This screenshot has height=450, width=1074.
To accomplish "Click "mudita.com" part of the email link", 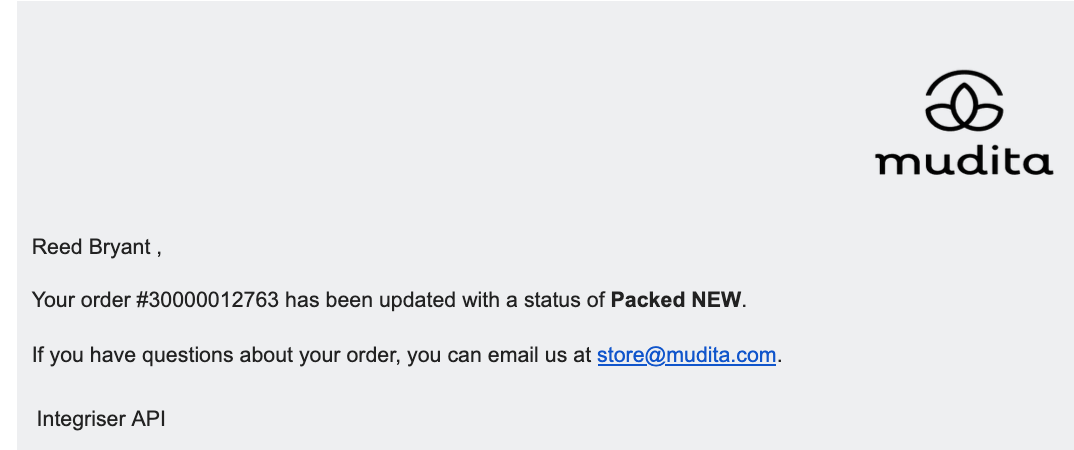I will (x=721, y=355).
